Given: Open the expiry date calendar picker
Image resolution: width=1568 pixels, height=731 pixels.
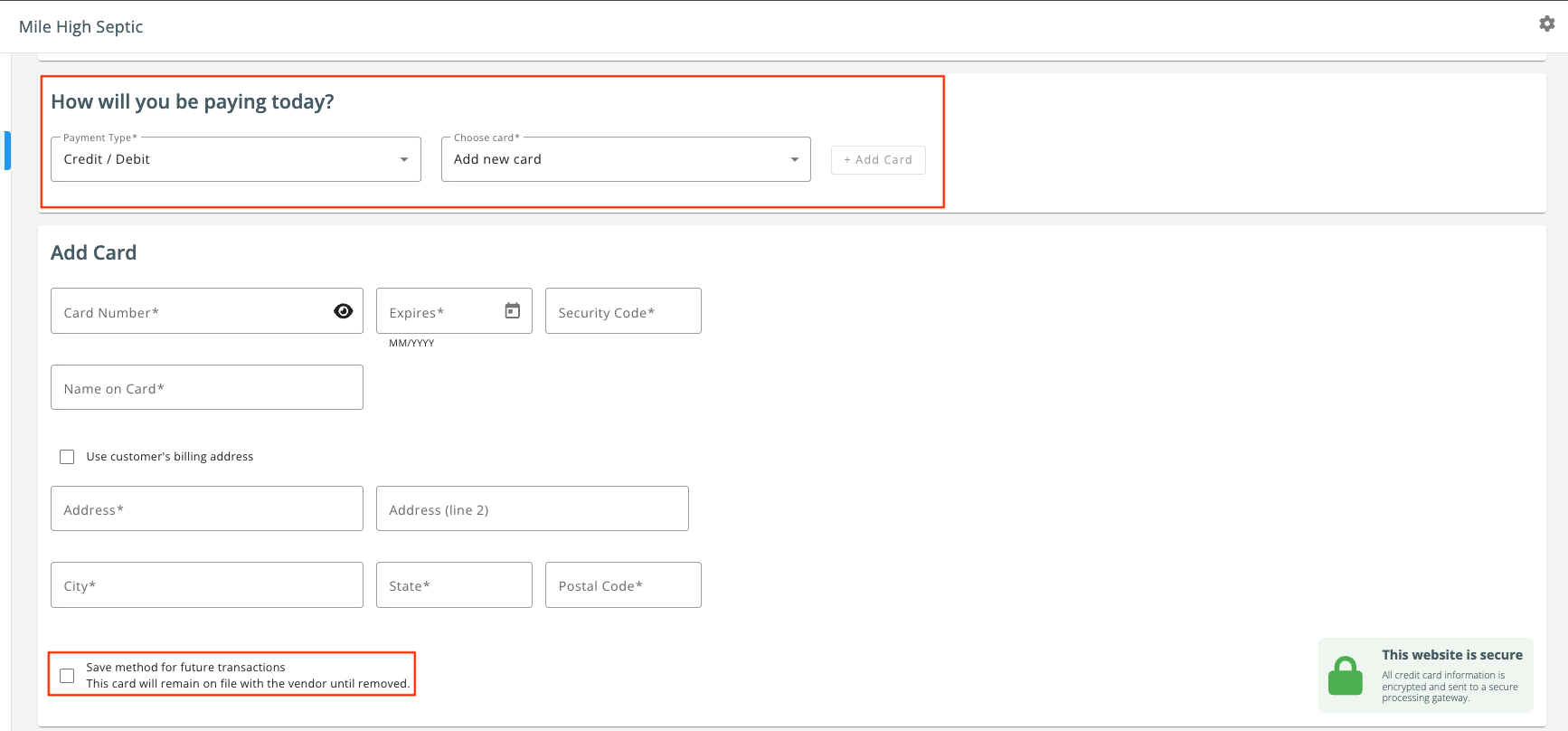Looking at the screenshot, I should pos(513,310).
